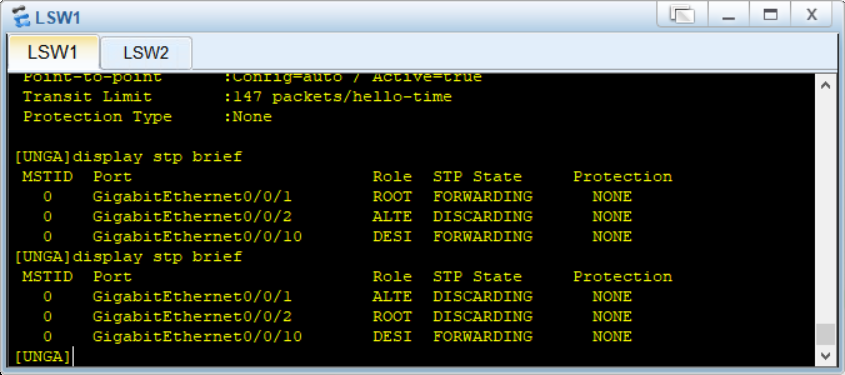The image size is (845, 375).
Task: Click the Protection Type :None line
Action: coord(147,117)
